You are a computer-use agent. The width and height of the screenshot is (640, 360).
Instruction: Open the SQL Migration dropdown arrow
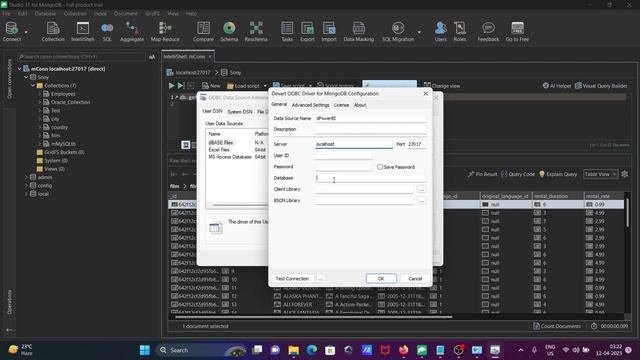click(x=419, y=32)
